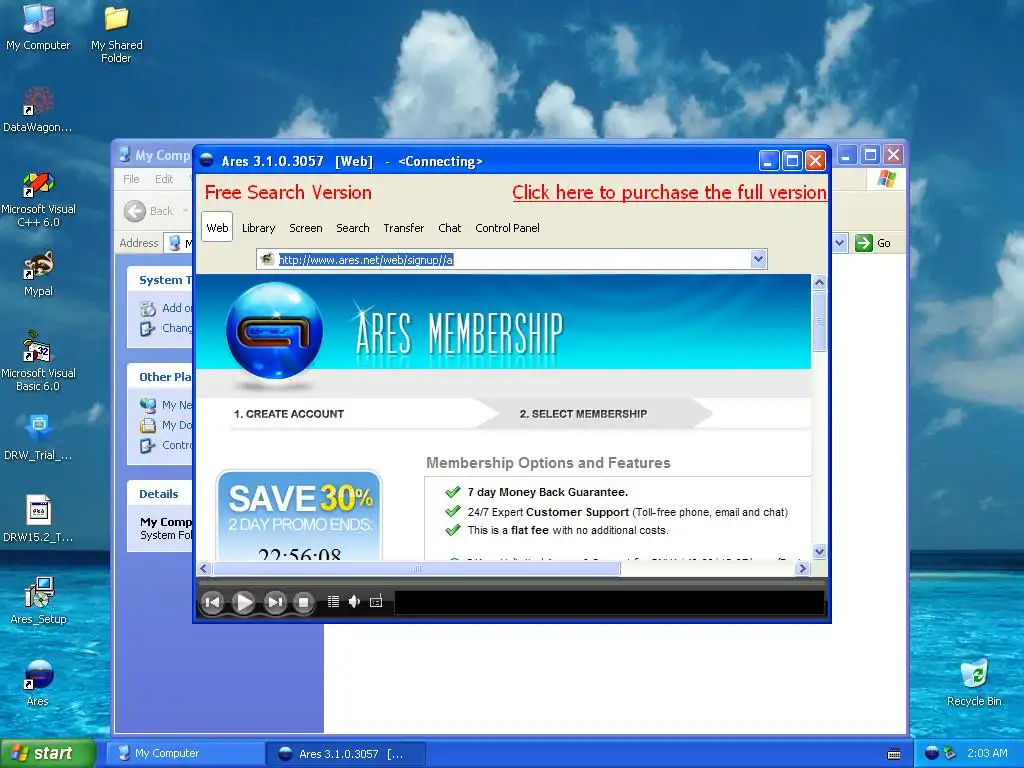Open the Control Panel tab in Ares
Screen dimensions: 1024x768
coord(507,228)
